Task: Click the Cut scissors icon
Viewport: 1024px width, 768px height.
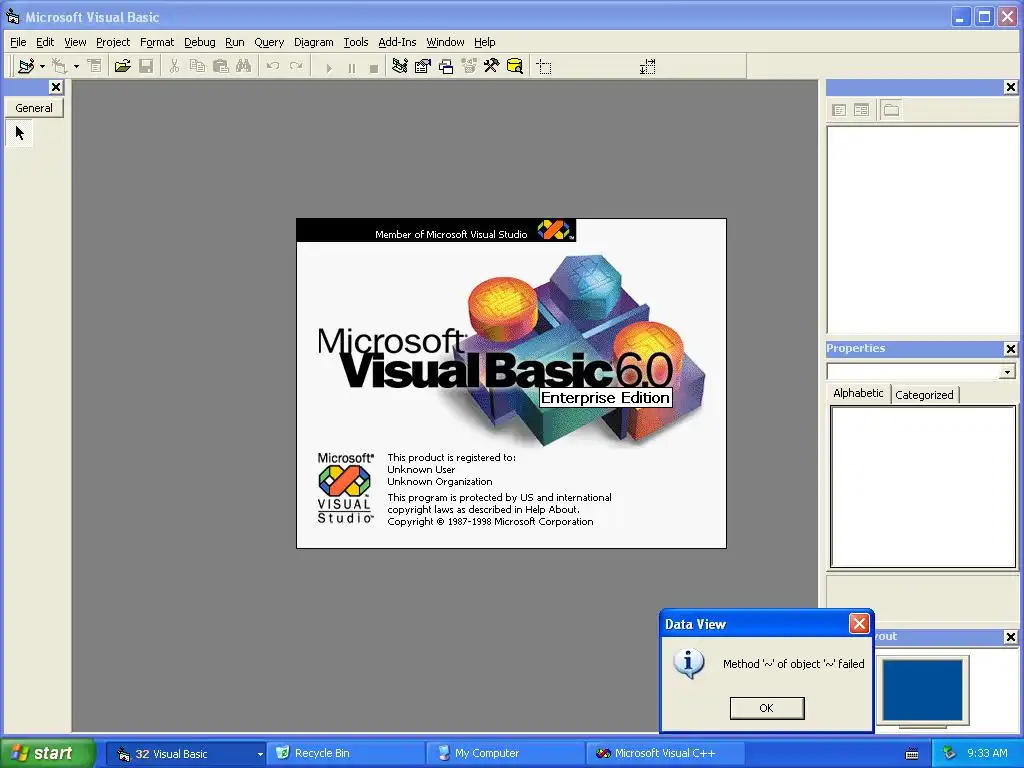Action: 174,66
